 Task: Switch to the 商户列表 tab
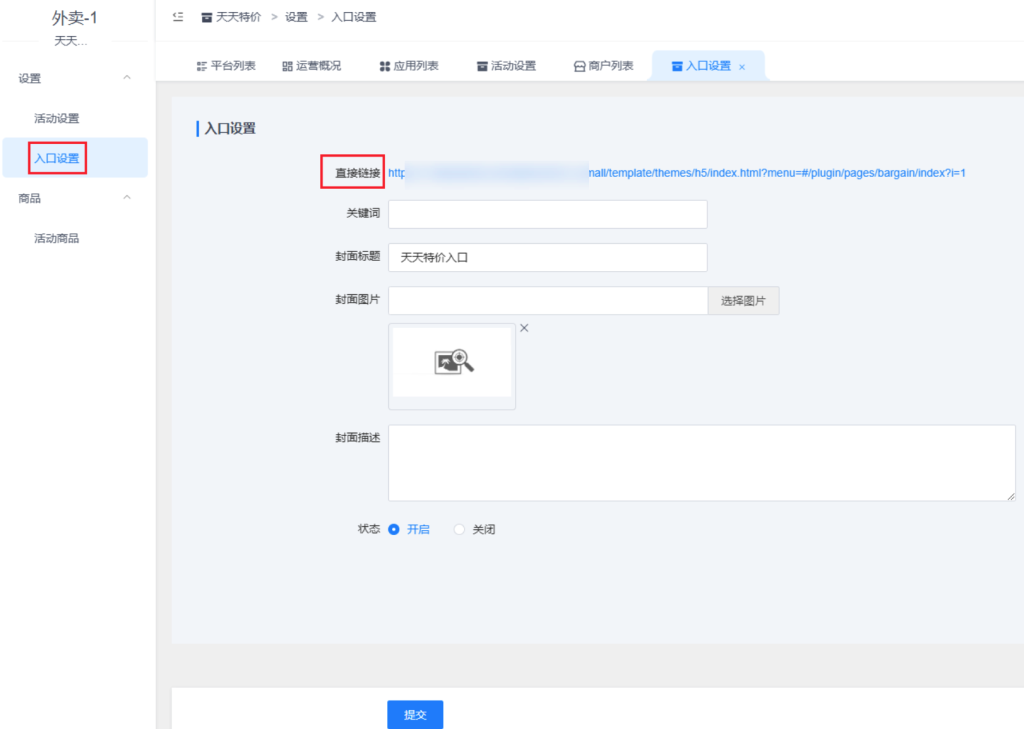point(603,66)
